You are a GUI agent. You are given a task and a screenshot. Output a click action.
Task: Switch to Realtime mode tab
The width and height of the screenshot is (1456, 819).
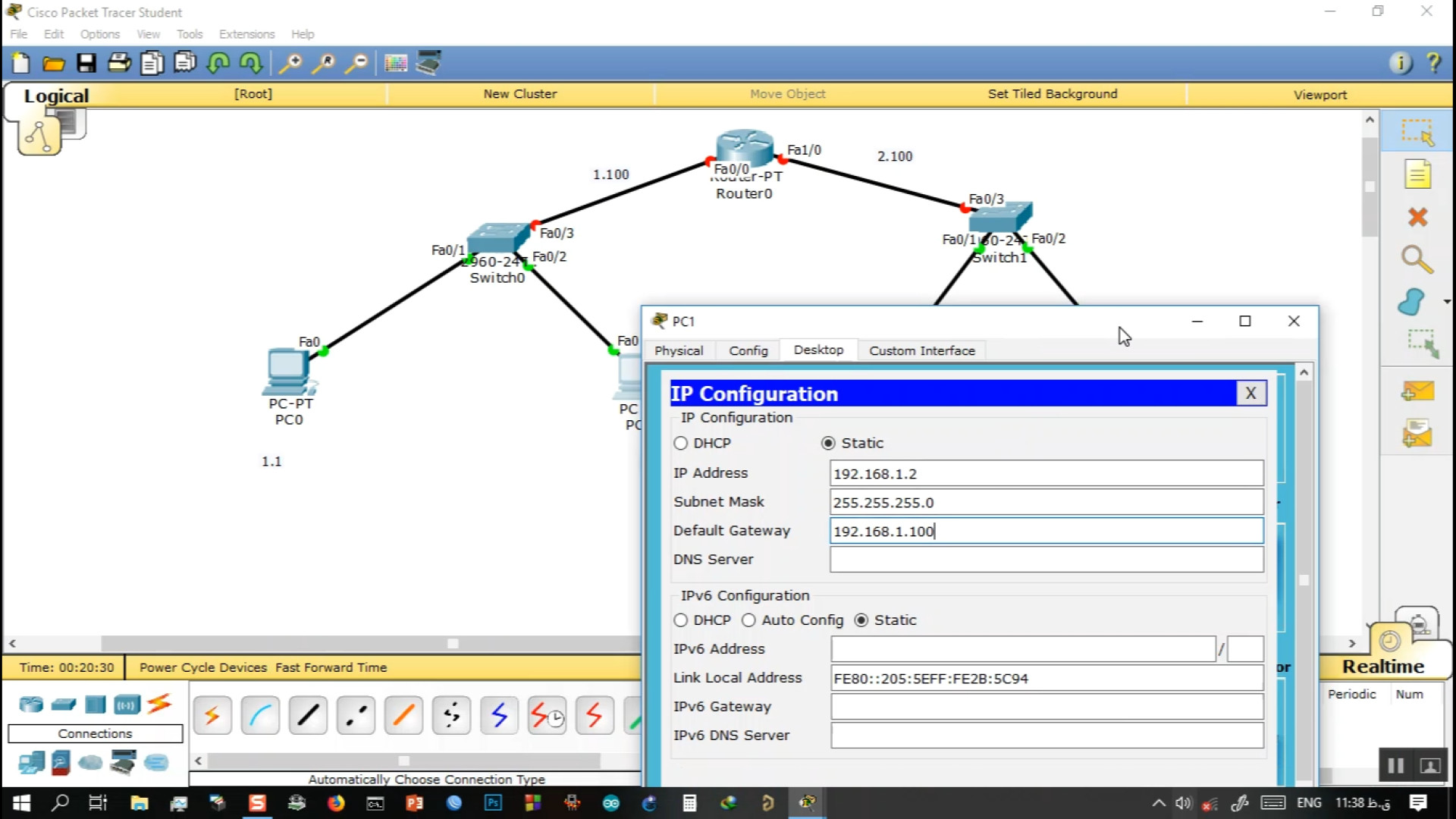[x=1384, y=667]
